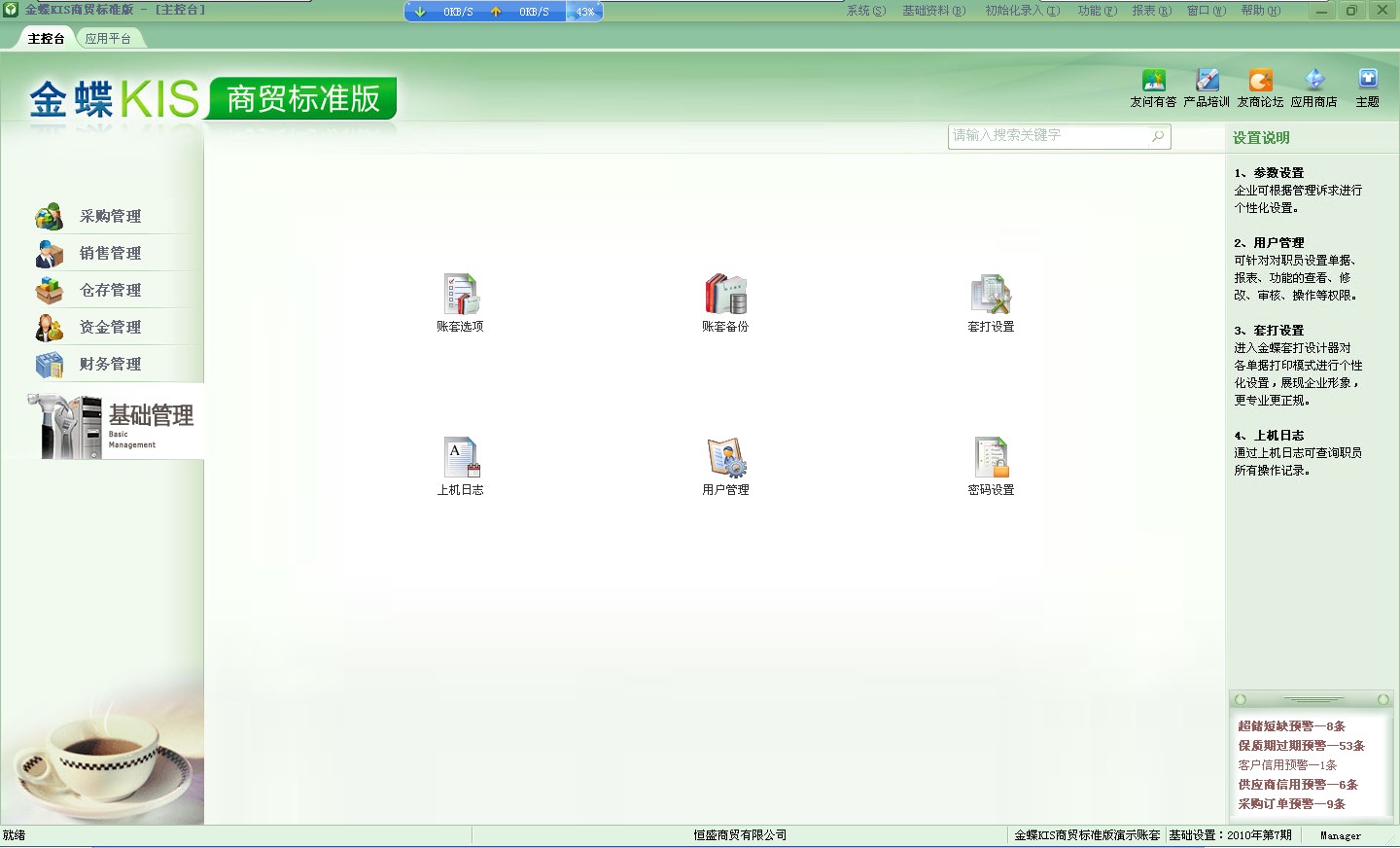Open the 初始化录入(I) menu
1400x848 pixels.
tap(1023, 11)
